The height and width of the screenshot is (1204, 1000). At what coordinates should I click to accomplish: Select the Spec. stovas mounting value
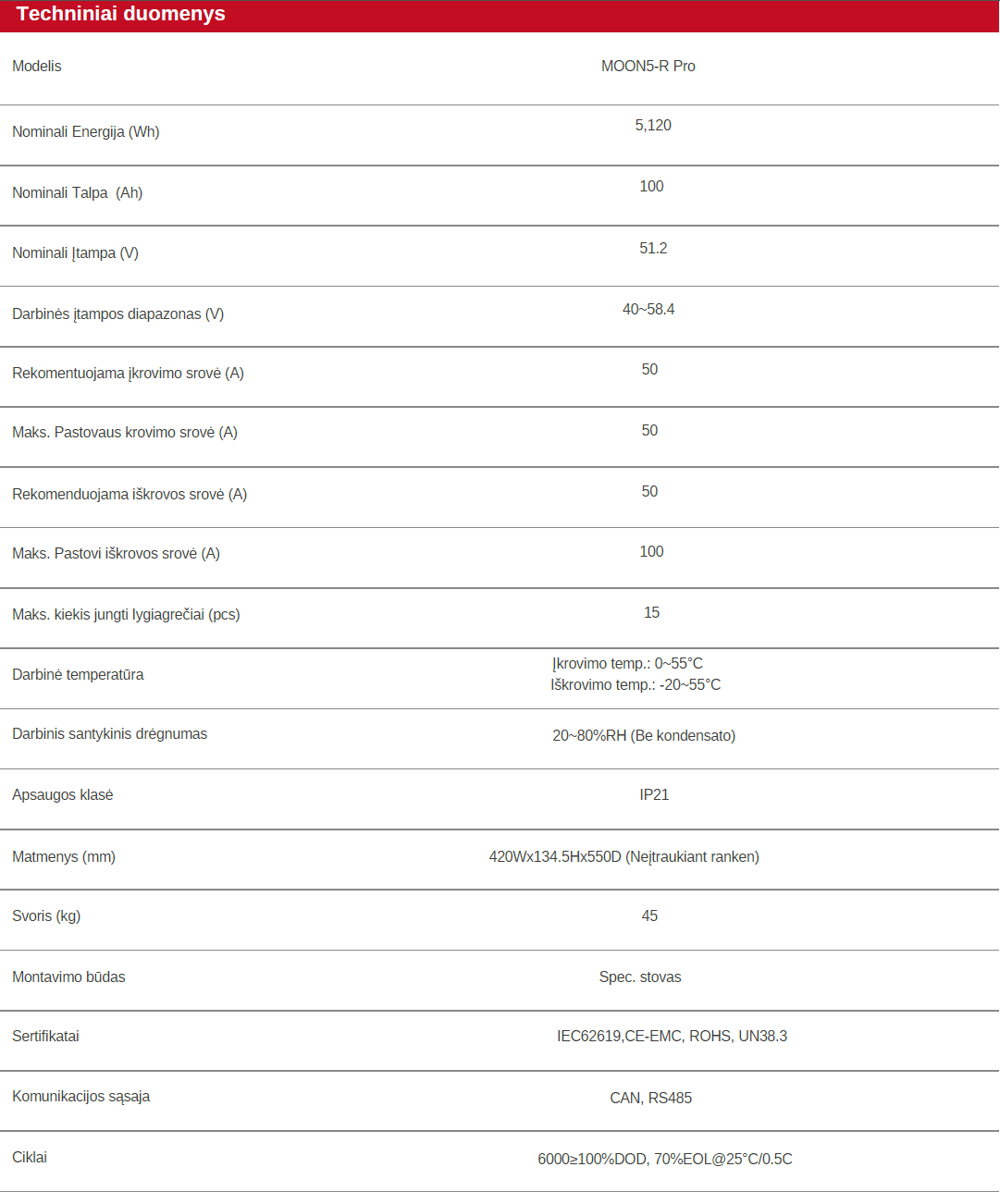coord(640,977)
